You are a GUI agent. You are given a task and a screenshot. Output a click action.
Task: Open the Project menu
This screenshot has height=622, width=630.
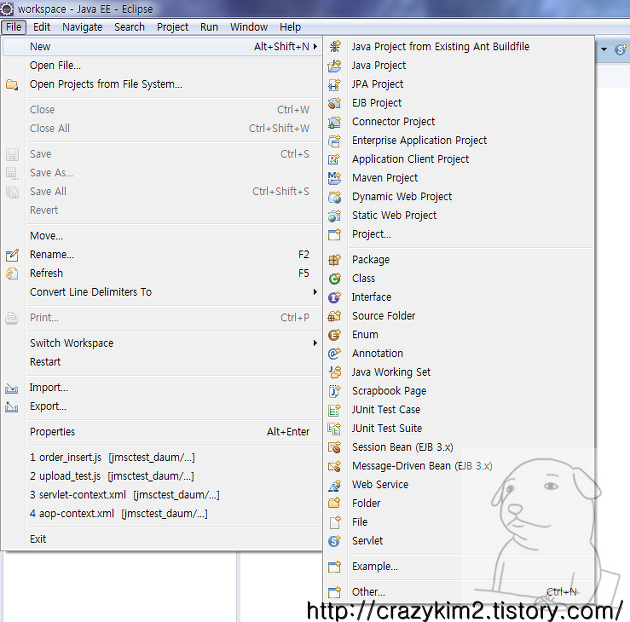point(172,27)
